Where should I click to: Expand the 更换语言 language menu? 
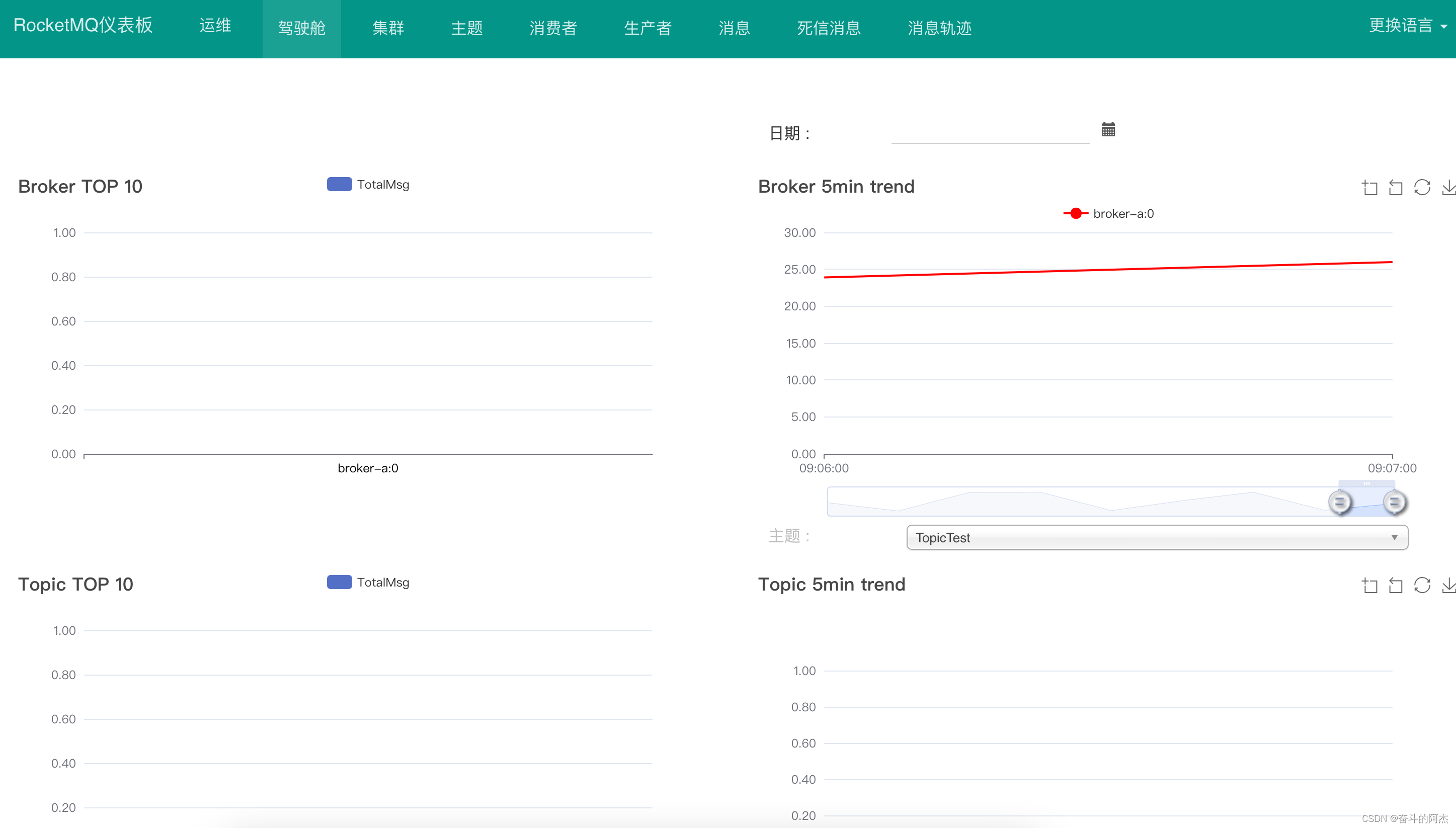1407,26
